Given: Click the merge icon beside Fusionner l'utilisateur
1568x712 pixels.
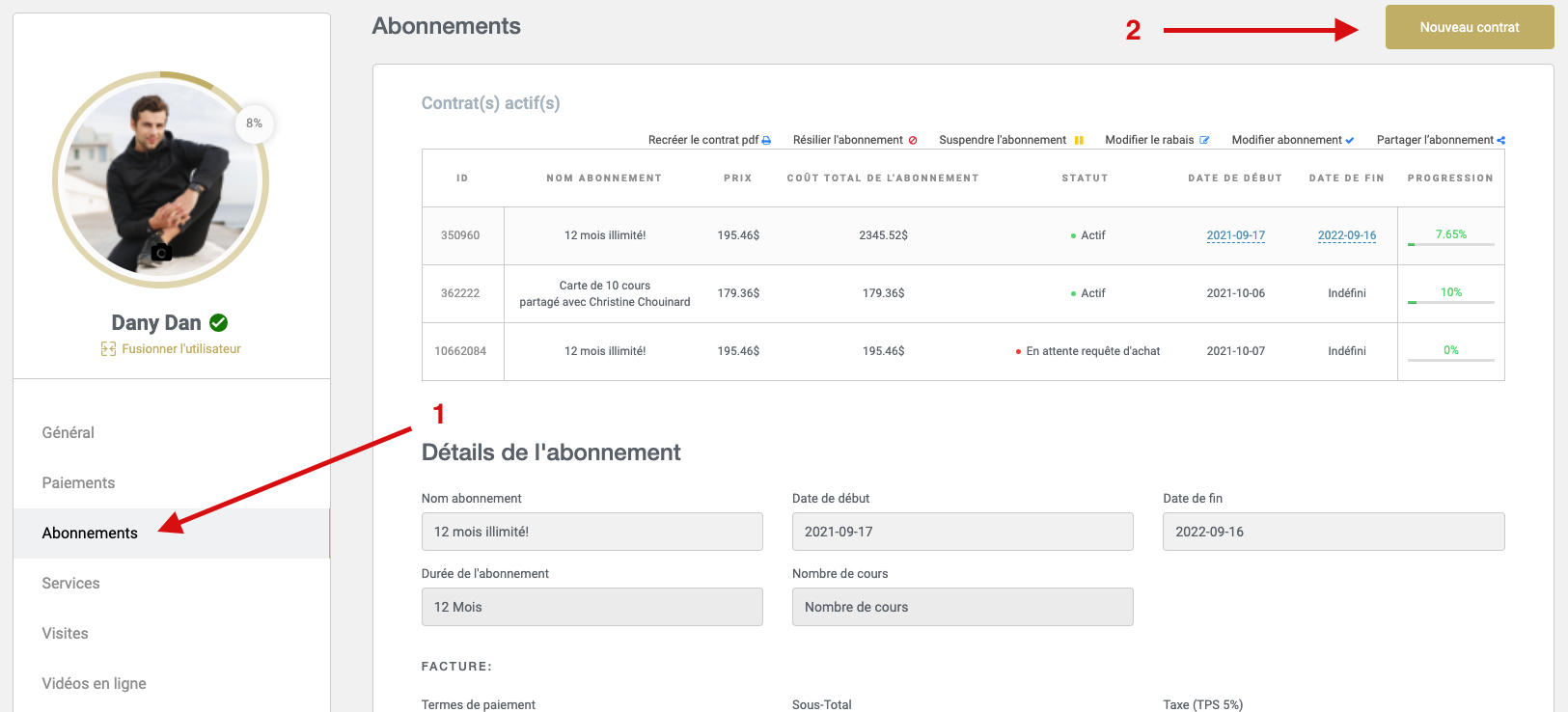Looking at the screenshot, I should tap(108, 349).
